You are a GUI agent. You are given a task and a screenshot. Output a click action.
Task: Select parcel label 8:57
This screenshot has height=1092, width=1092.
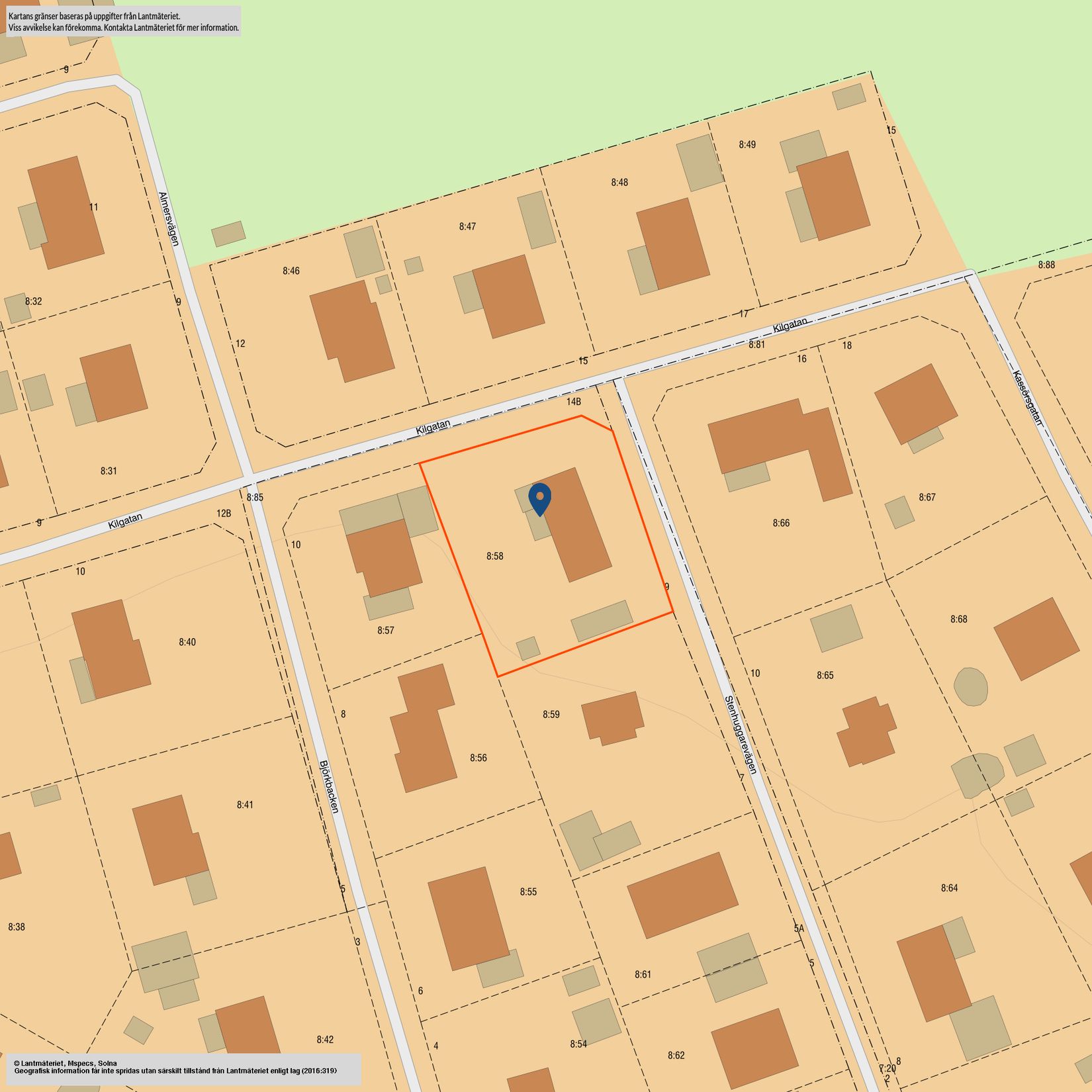386,631
